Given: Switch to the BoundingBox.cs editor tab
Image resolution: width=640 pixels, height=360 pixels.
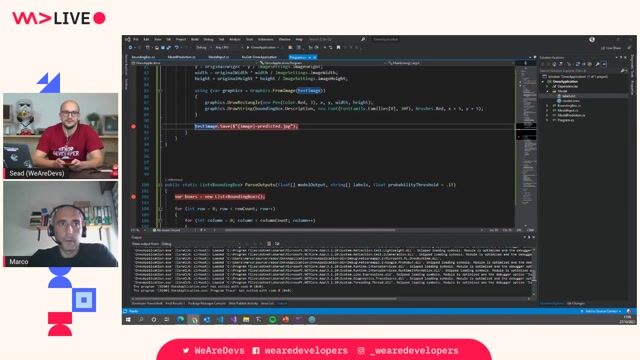Looking at the screenshot, I should click(143, 57).
